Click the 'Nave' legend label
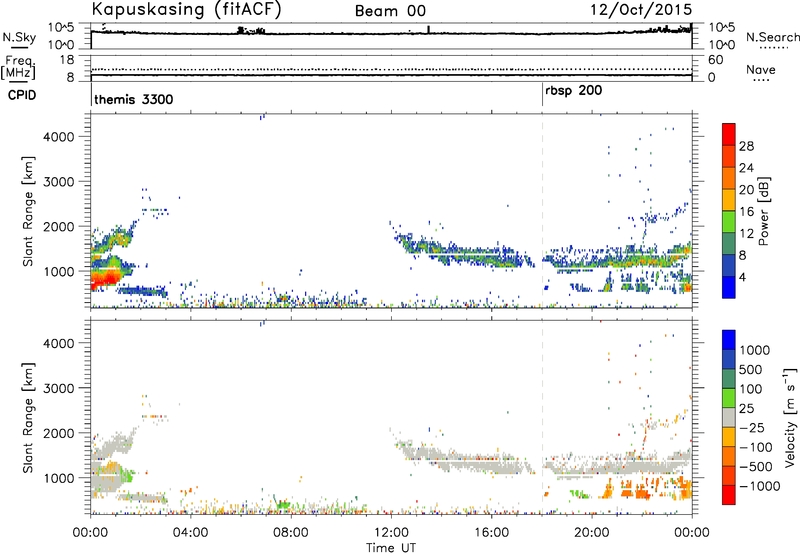The width and height of the screenshot is (800, 554). (761, 69)
